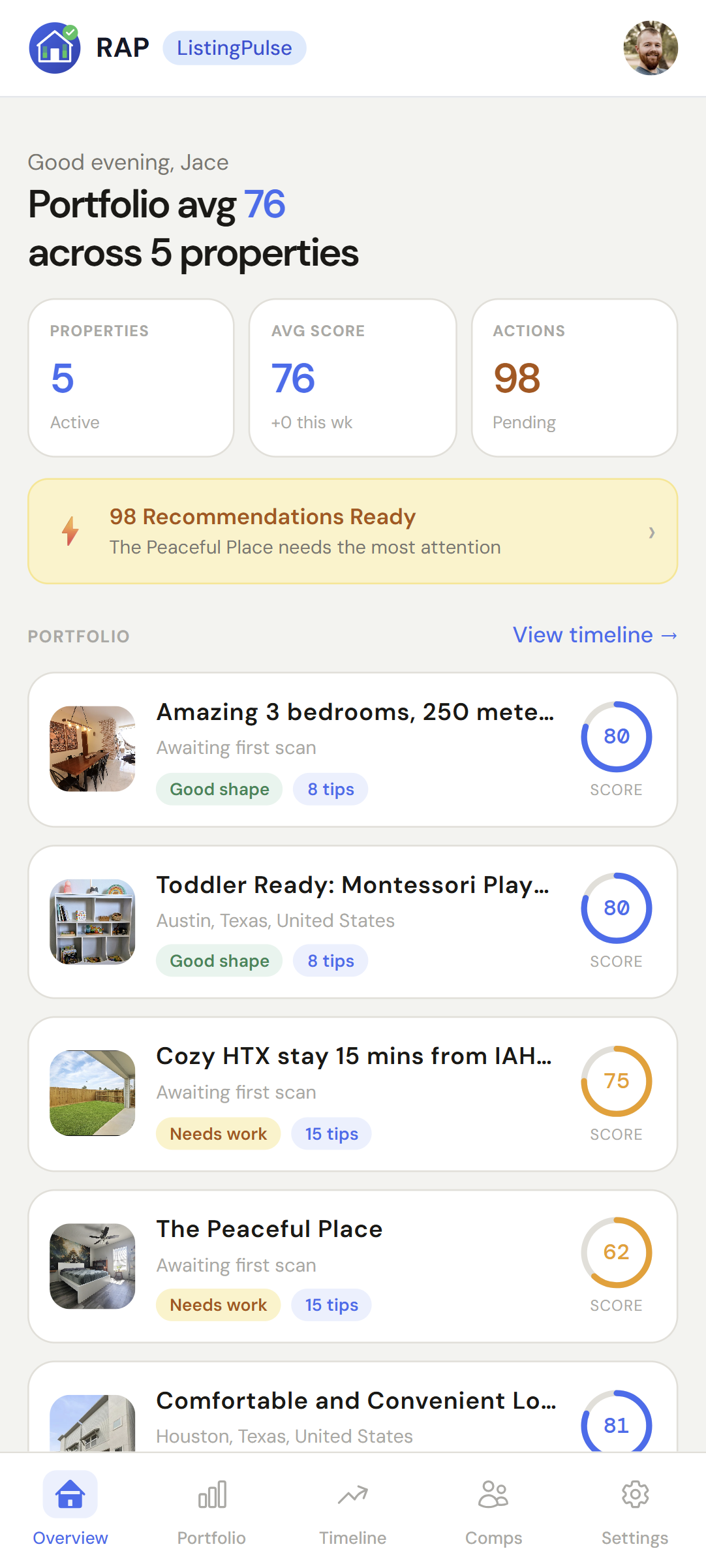Image resolution: width=706 pixels, height=1568 pixels.
Task: Open The Peaceful Place bedroom thumbnail
Action: point(93,1266)
